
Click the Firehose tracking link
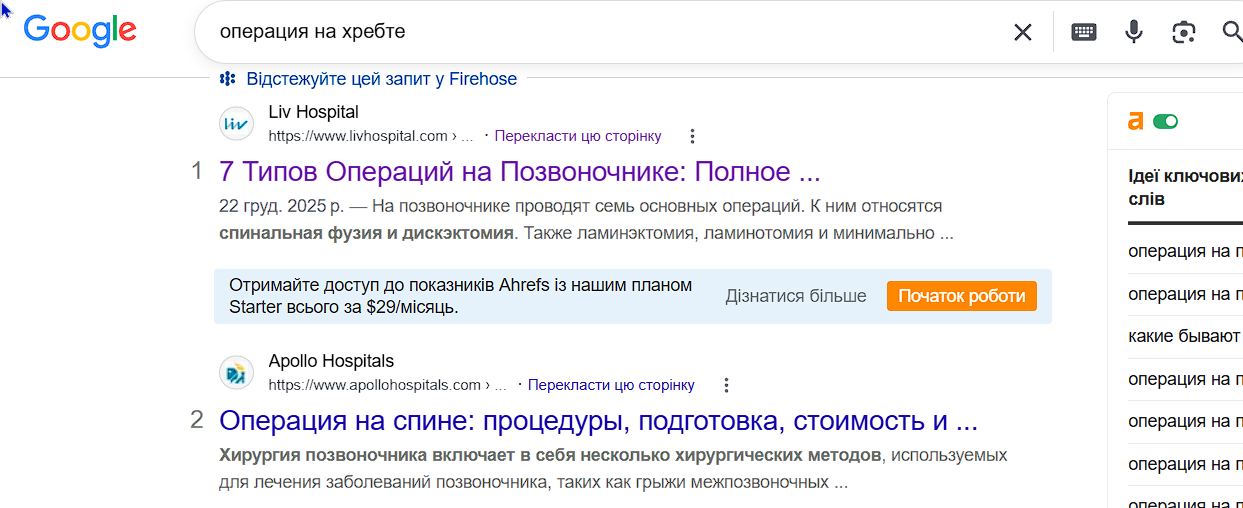pyautogui.click(x=381, y=79)
